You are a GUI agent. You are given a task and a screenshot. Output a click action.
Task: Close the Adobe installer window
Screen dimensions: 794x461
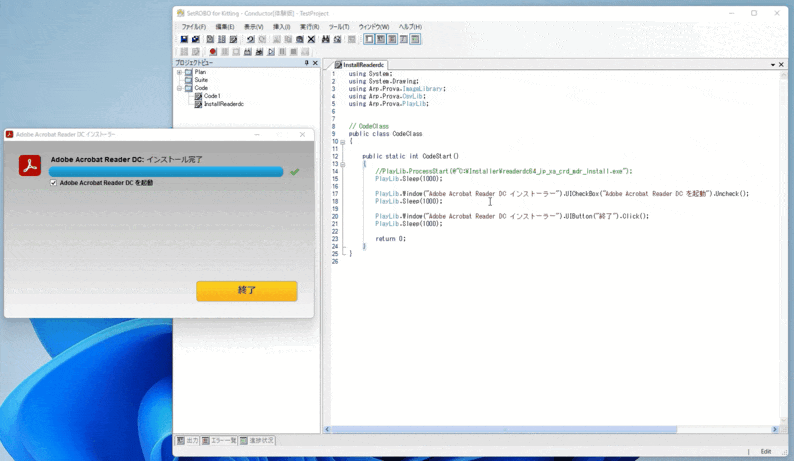(x=302, y=134)
